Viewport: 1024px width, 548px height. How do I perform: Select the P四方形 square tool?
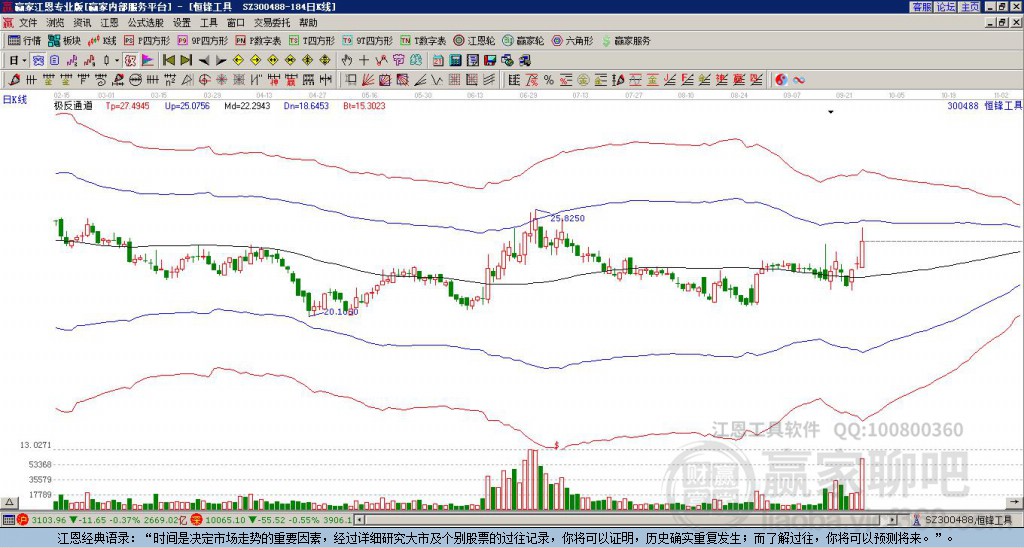coord(147,40)
